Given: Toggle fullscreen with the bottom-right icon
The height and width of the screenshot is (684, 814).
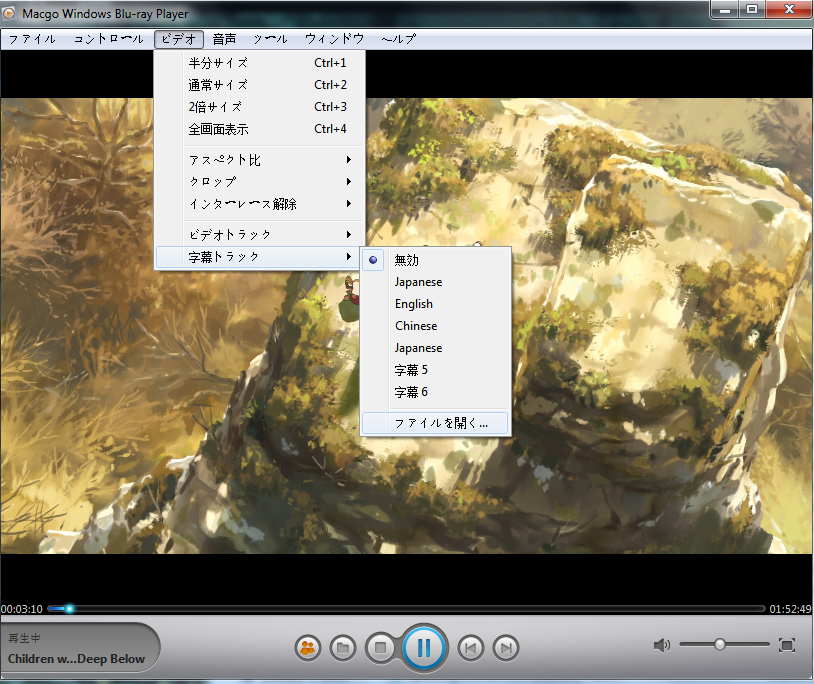Looking at the screenshot, I should [787, 645].
